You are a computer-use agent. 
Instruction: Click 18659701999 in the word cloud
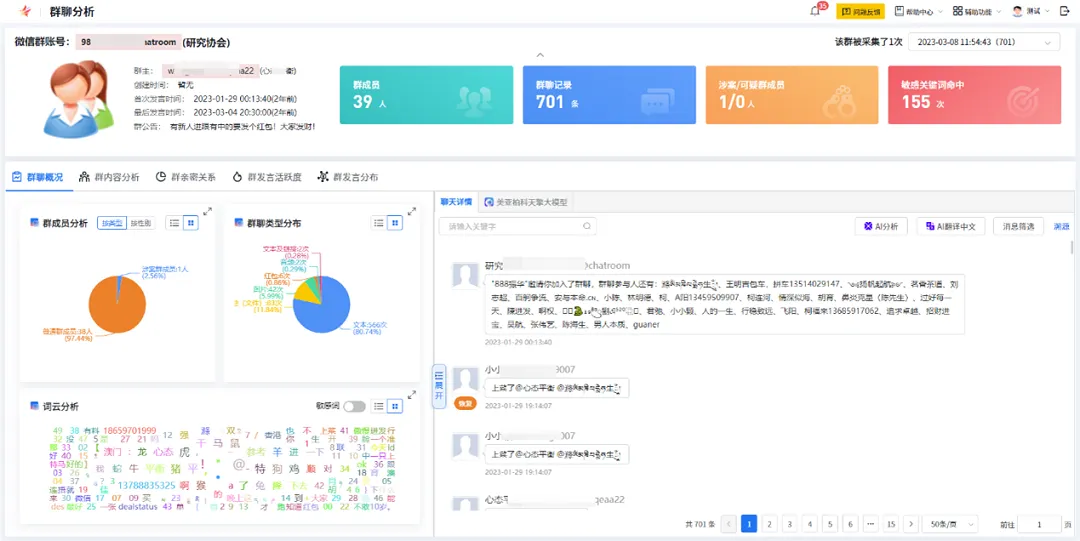(x=129, y=430)
